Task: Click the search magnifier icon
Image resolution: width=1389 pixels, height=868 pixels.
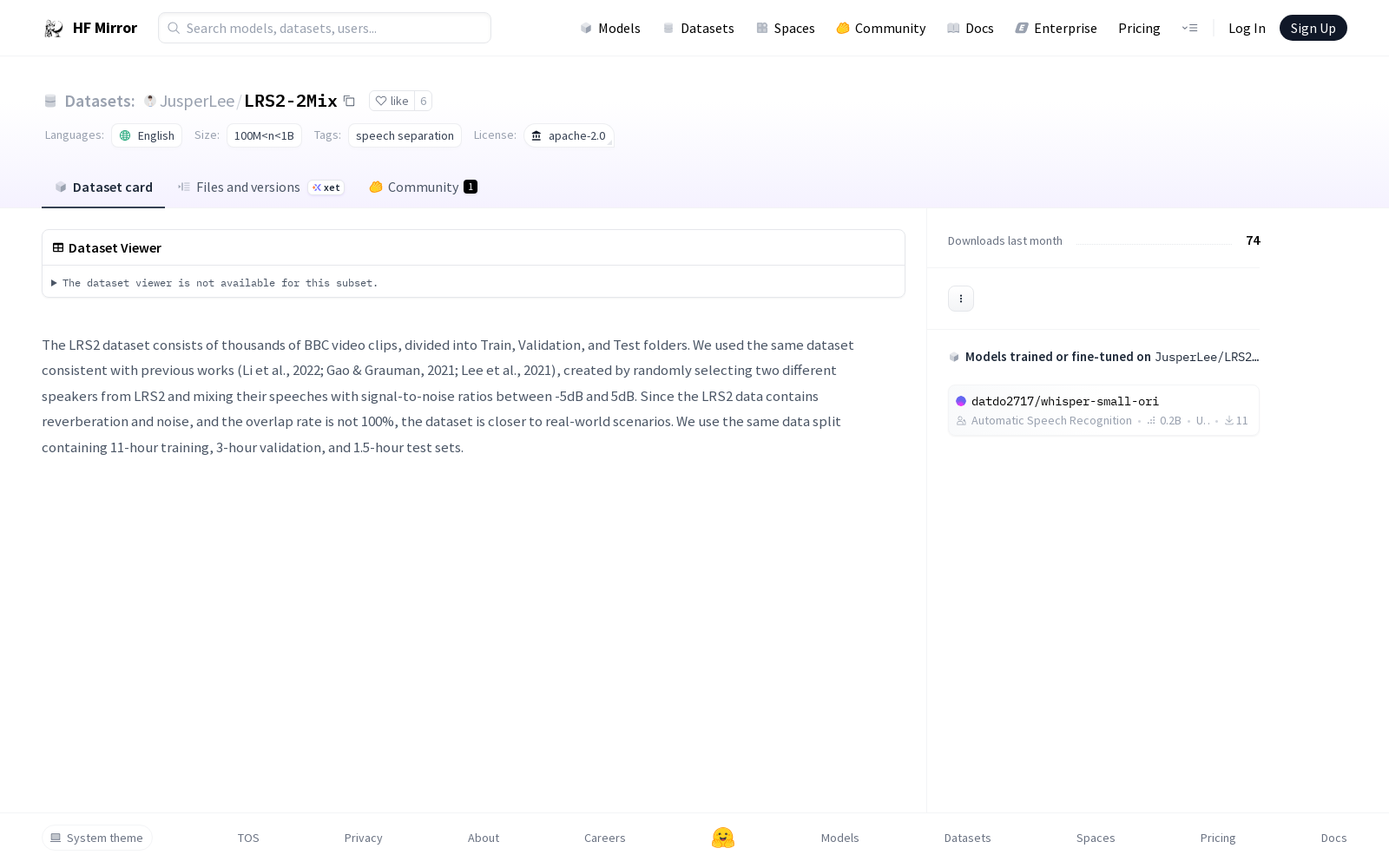Action: point(174,28)
